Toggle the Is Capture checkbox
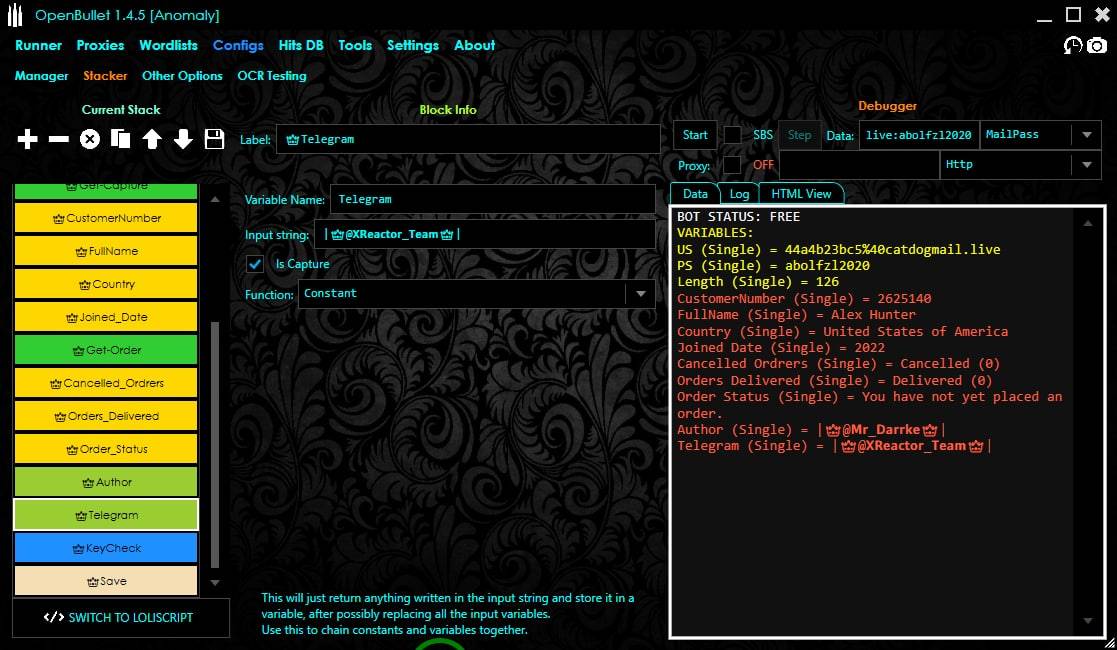The height and width of the screenshot is (650, 1117). tap(255, 264)
